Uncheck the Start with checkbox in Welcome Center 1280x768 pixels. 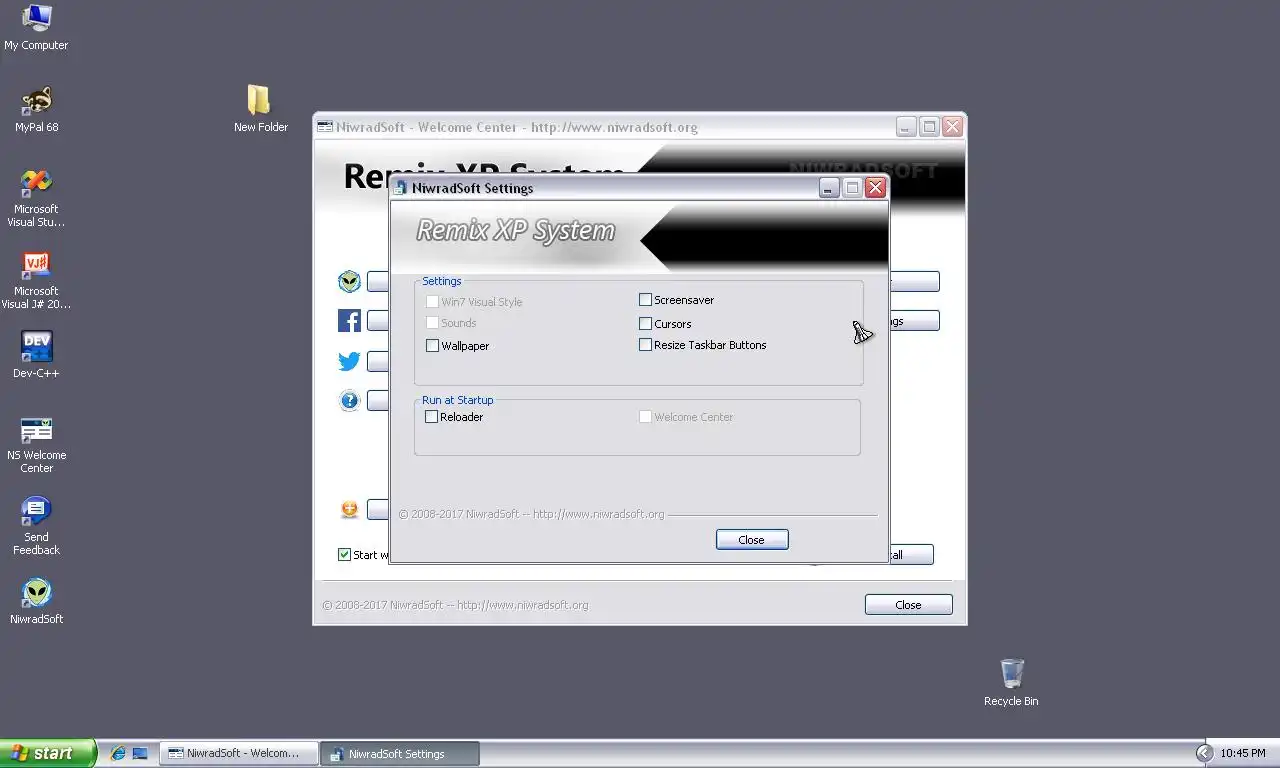344,555
